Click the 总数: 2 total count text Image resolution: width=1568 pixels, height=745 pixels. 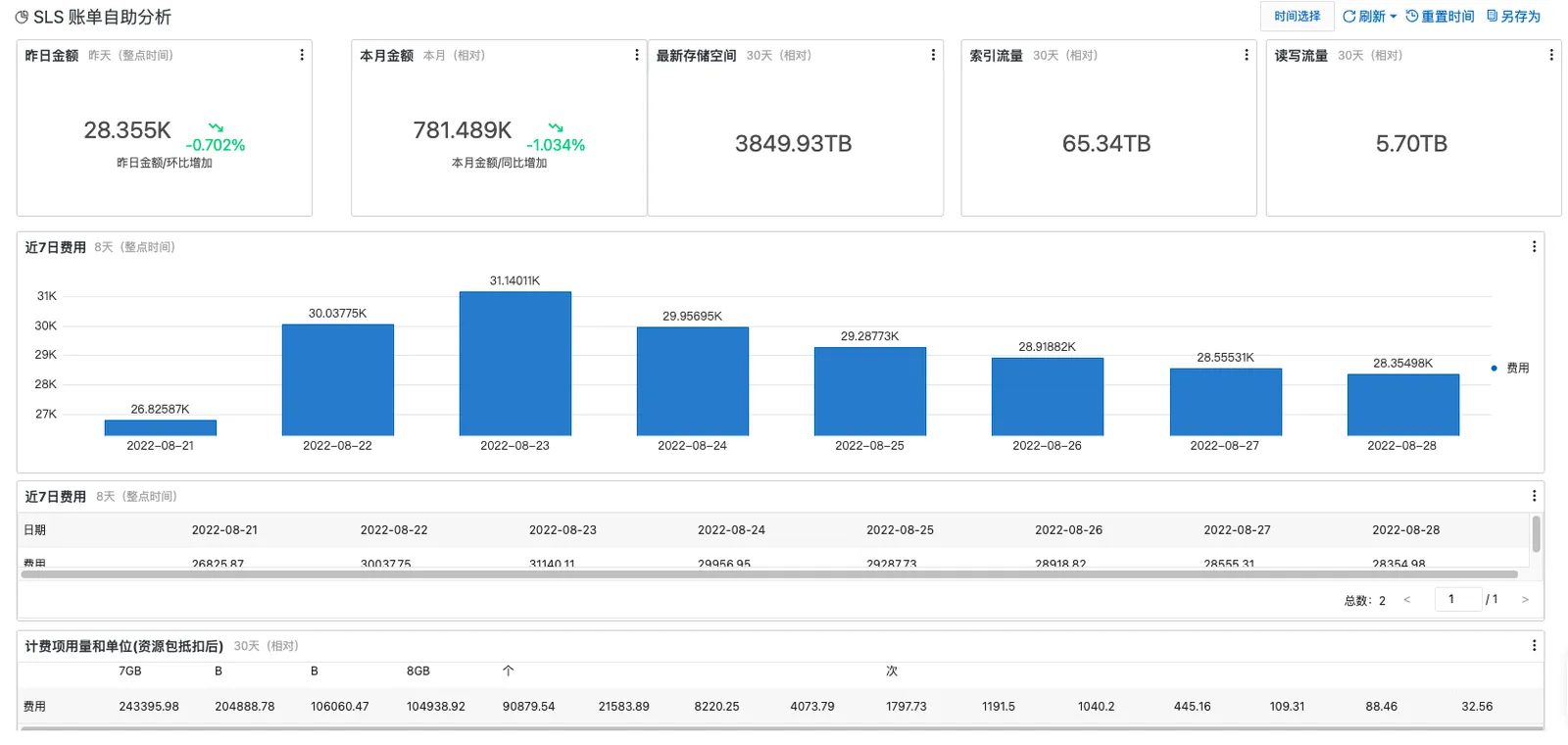pos(1365,601)
